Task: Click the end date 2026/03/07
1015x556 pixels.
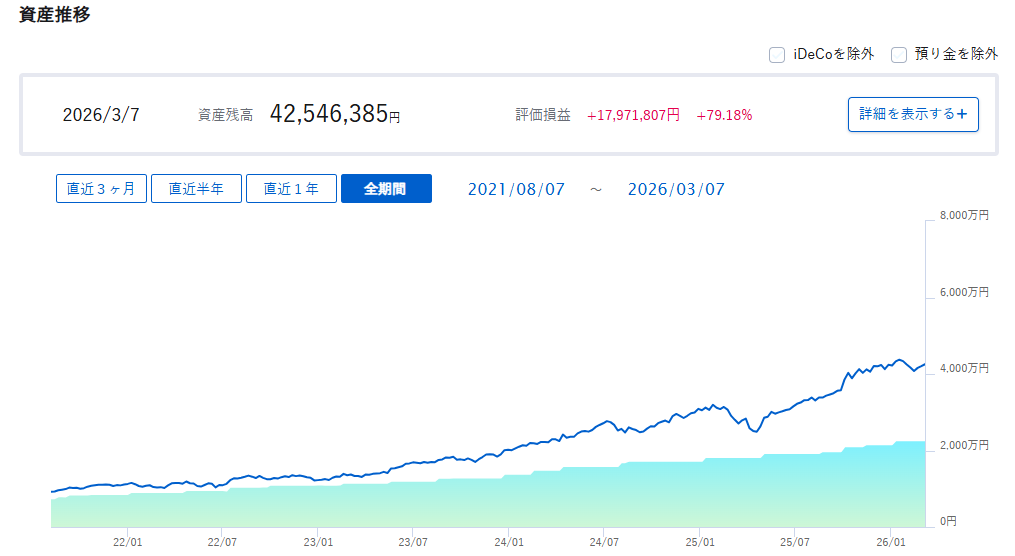Action: tap(676, 189)
